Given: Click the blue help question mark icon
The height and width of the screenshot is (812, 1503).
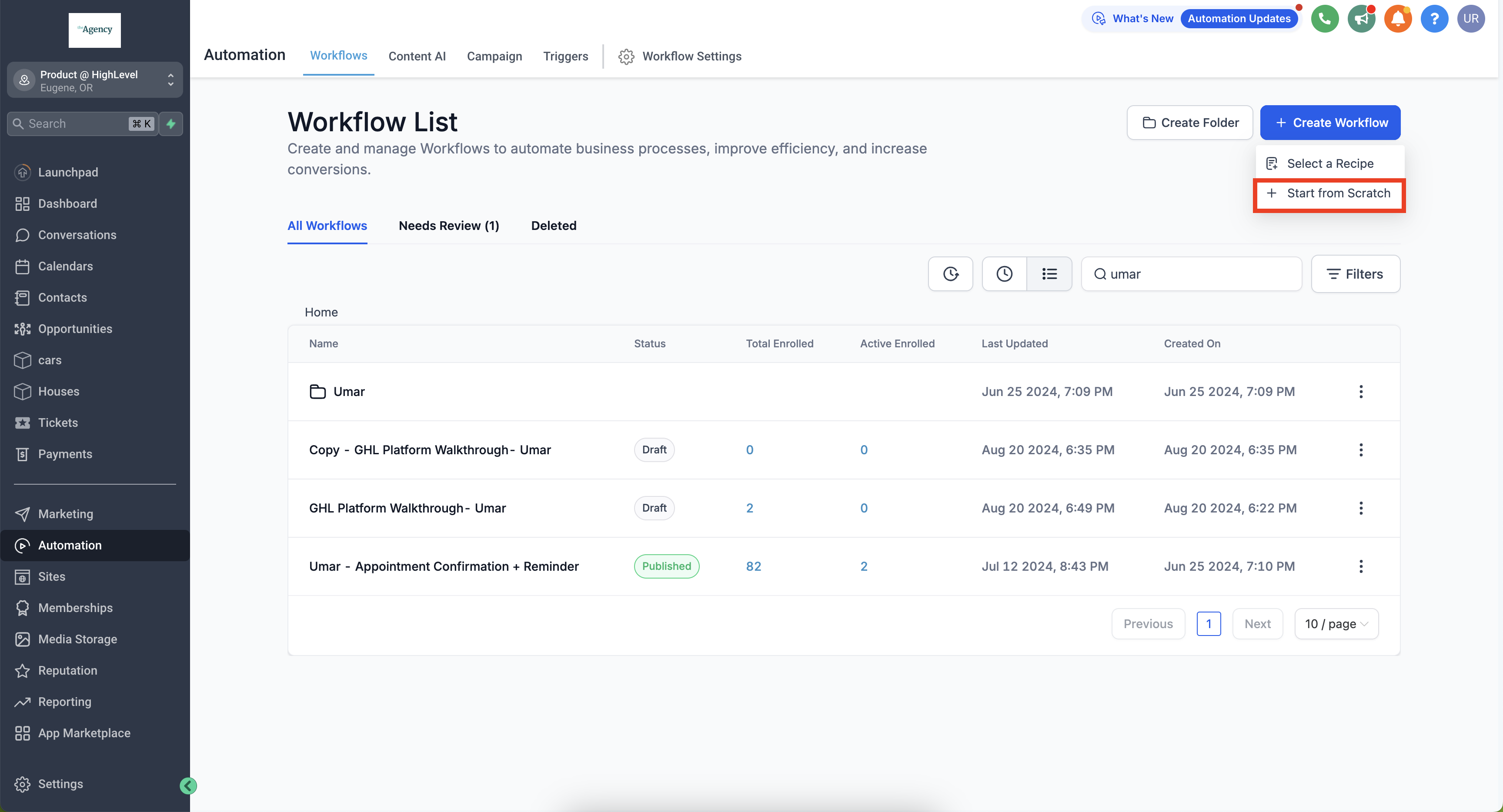Looking at the screenshot, I should tap(1434, 19).
